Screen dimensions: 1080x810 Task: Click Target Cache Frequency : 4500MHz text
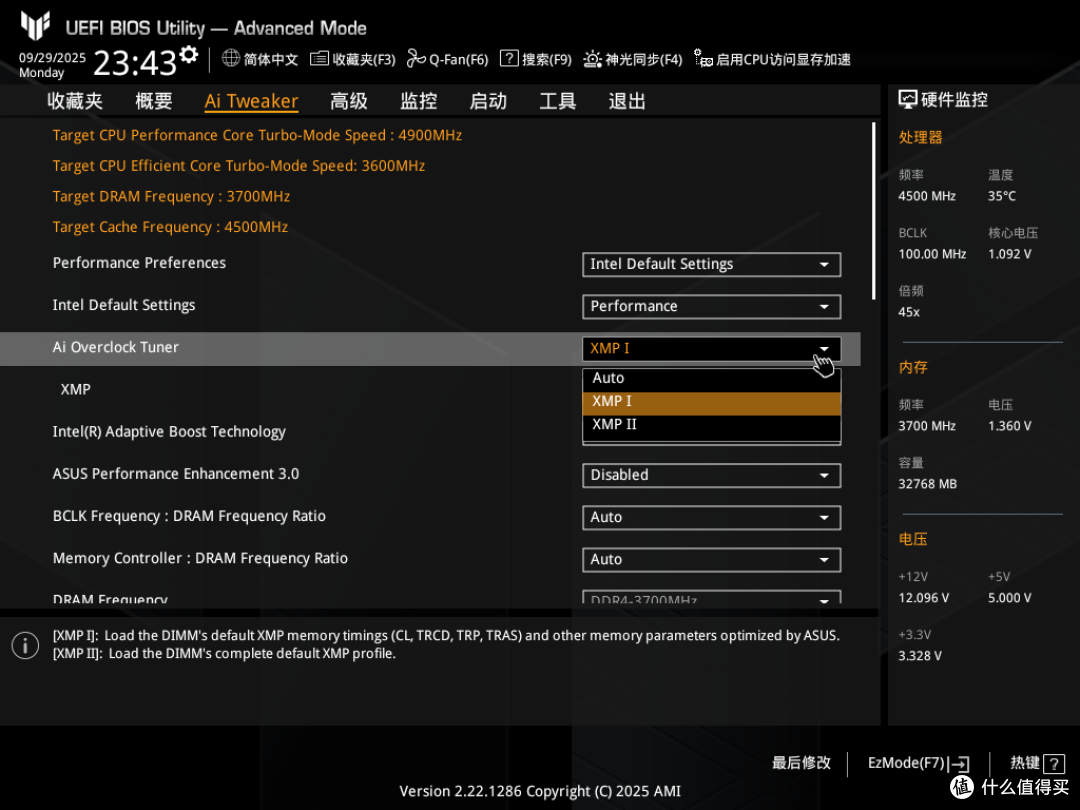point(170,227)
